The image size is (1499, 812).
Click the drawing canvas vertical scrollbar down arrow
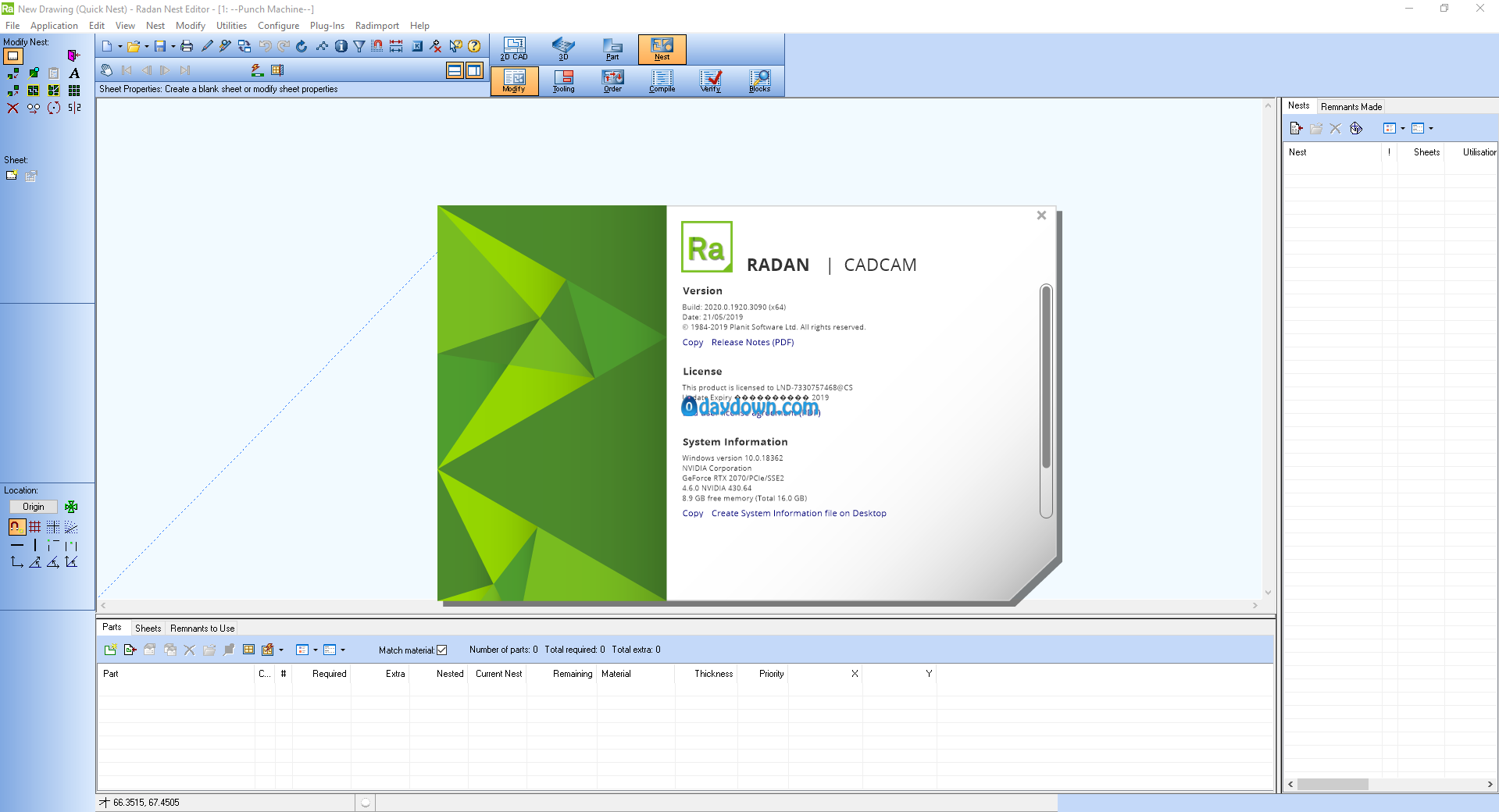coord(1268,593)
